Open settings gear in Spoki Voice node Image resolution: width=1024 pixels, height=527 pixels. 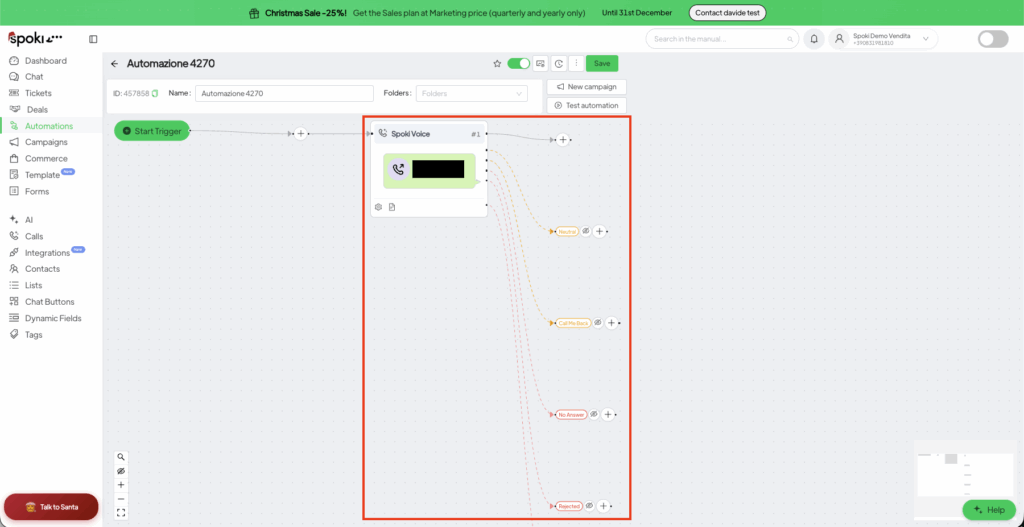(x=378, y=207)
